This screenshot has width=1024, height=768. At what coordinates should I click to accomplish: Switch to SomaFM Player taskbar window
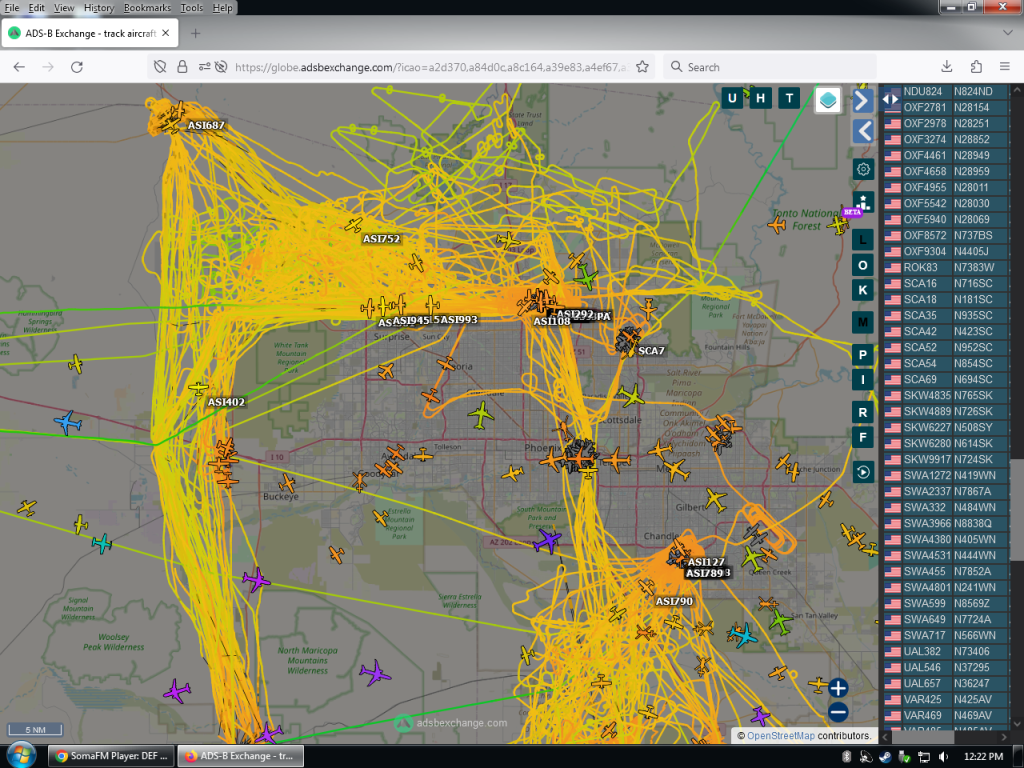111,756
